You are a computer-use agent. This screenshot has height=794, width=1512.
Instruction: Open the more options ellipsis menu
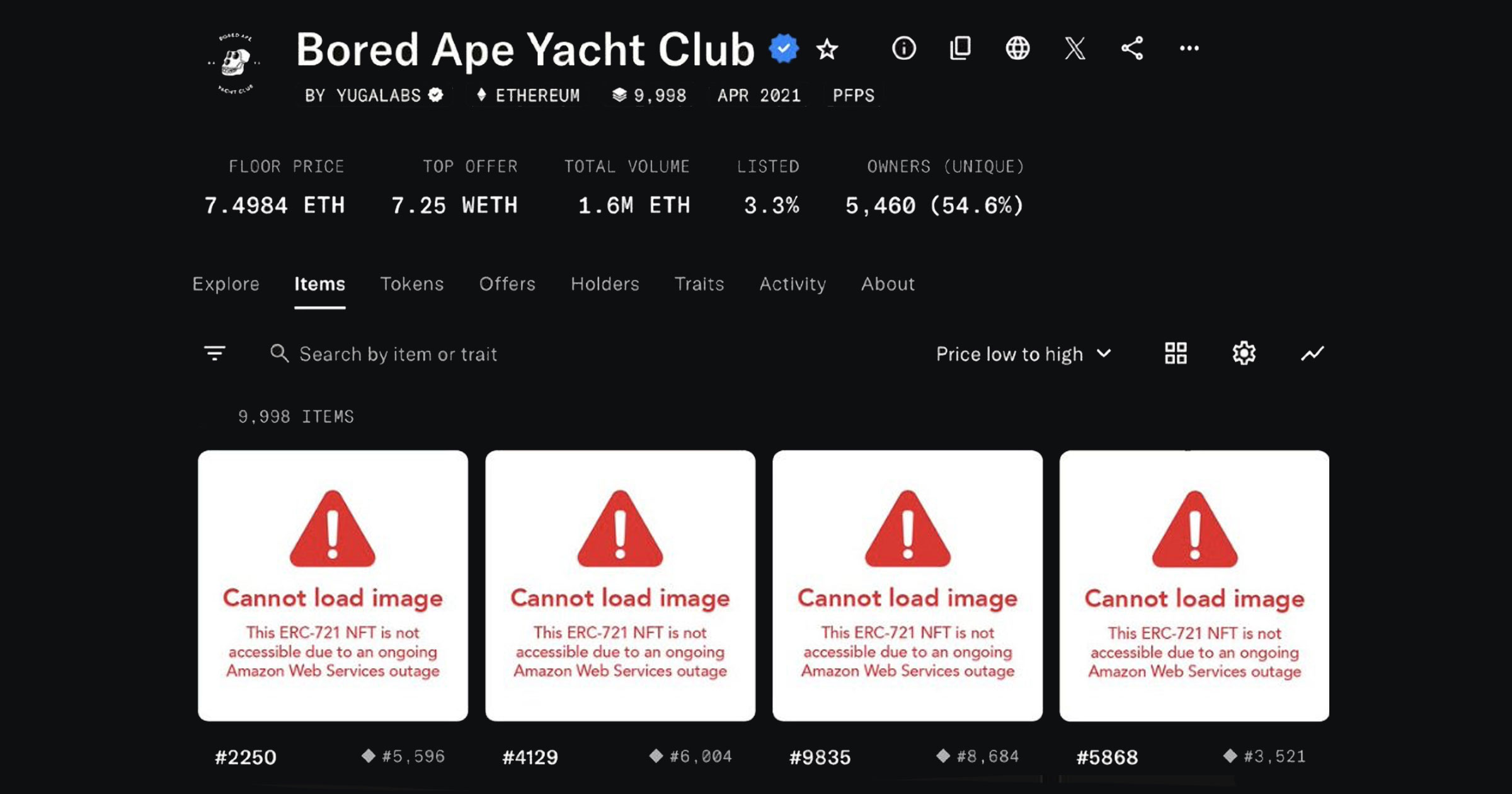pyautogui.click(x=1189, y=49)
